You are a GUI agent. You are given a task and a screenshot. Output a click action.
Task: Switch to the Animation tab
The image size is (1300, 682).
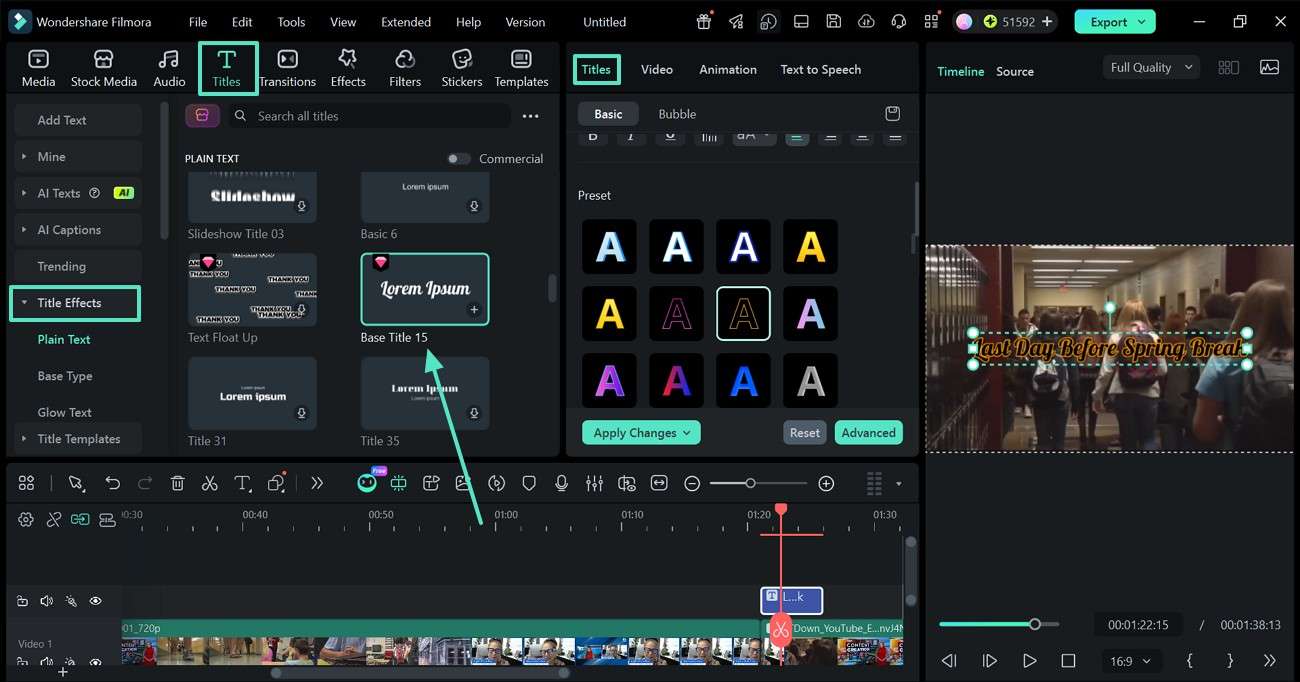(728, 69)
